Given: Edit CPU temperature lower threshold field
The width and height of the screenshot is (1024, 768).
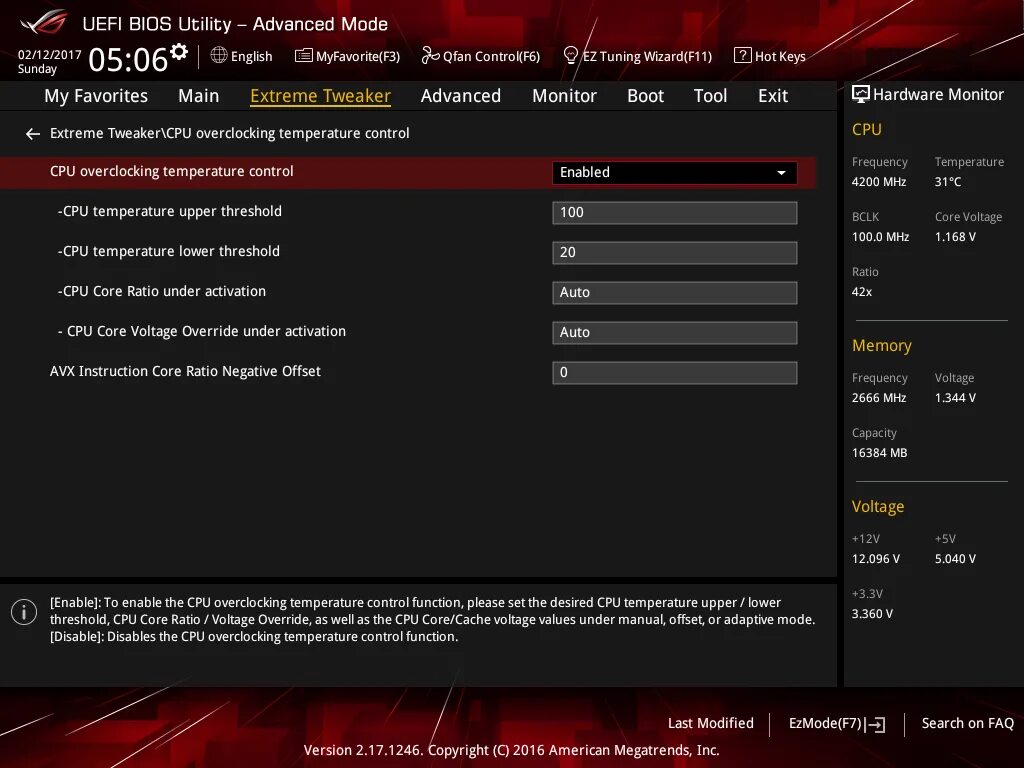Looking at the screenshot, I should coord(675,253).
